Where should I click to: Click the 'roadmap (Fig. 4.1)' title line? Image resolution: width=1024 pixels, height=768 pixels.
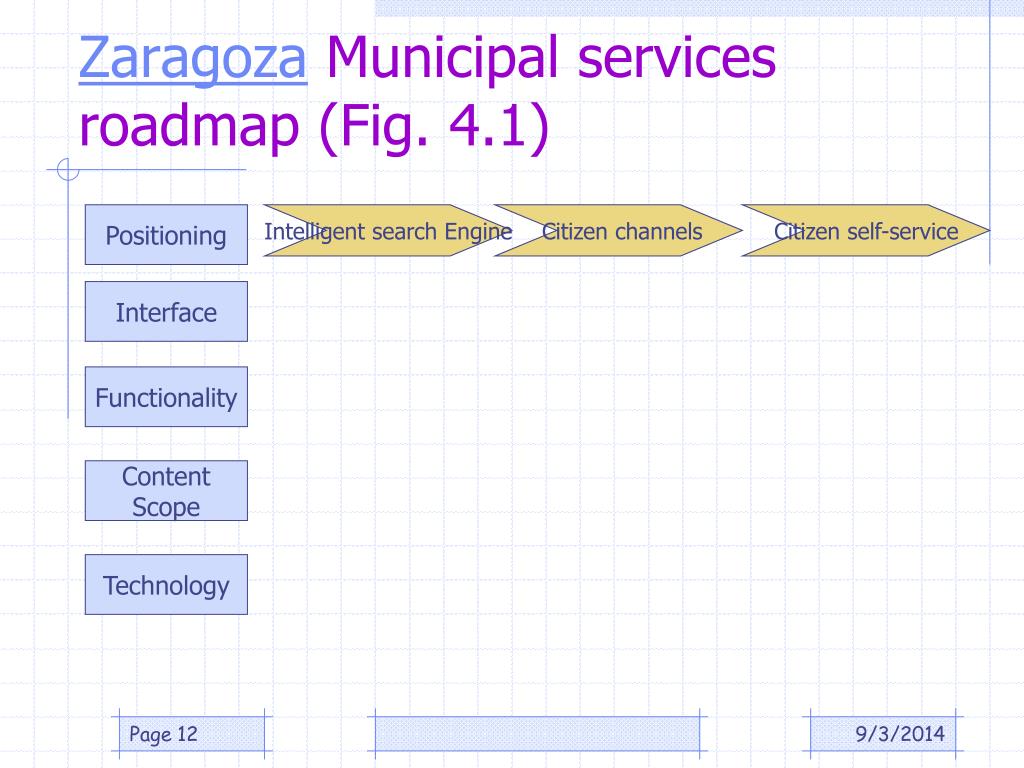click(314, 126)
